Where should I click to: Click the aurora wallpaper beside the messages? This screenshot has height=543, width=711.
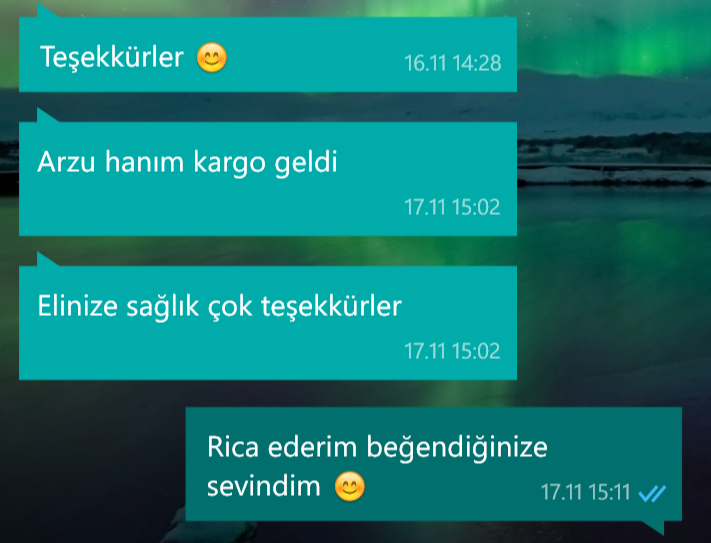pyautogui.click(x=612, y=272)
